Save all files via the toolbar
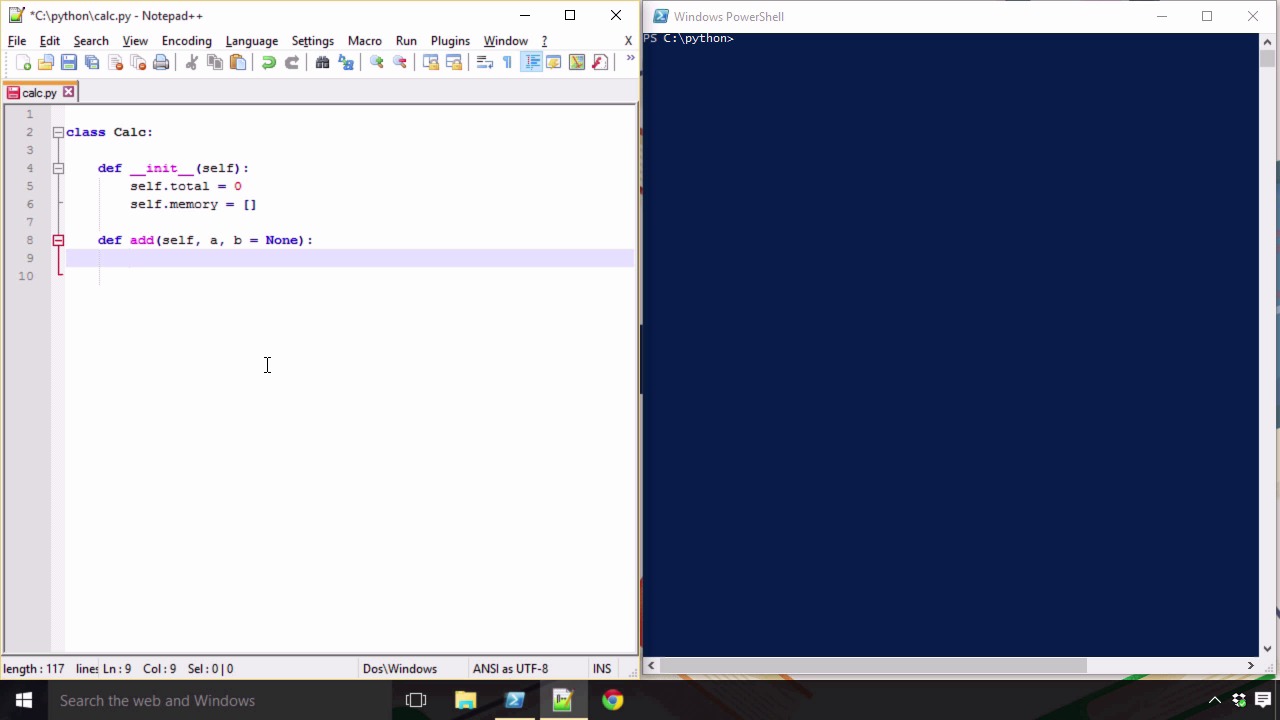 (x=92, y=62)
